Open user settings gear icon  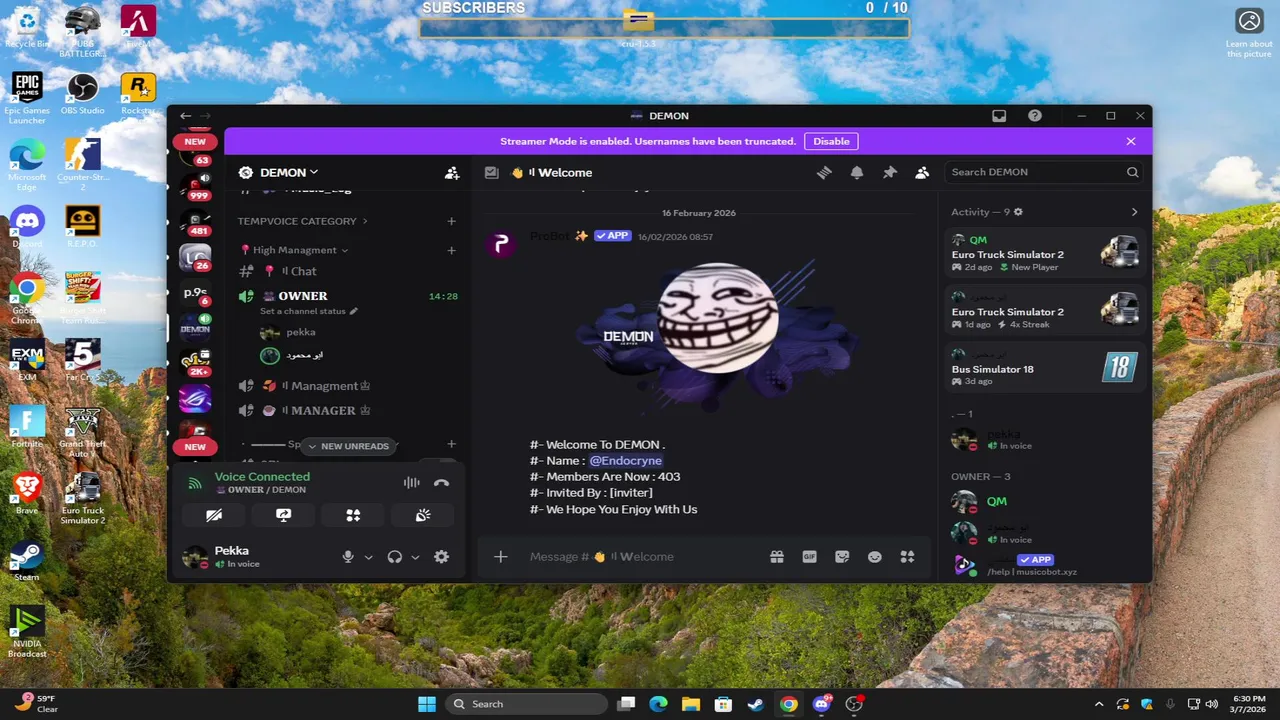(441, 557)
